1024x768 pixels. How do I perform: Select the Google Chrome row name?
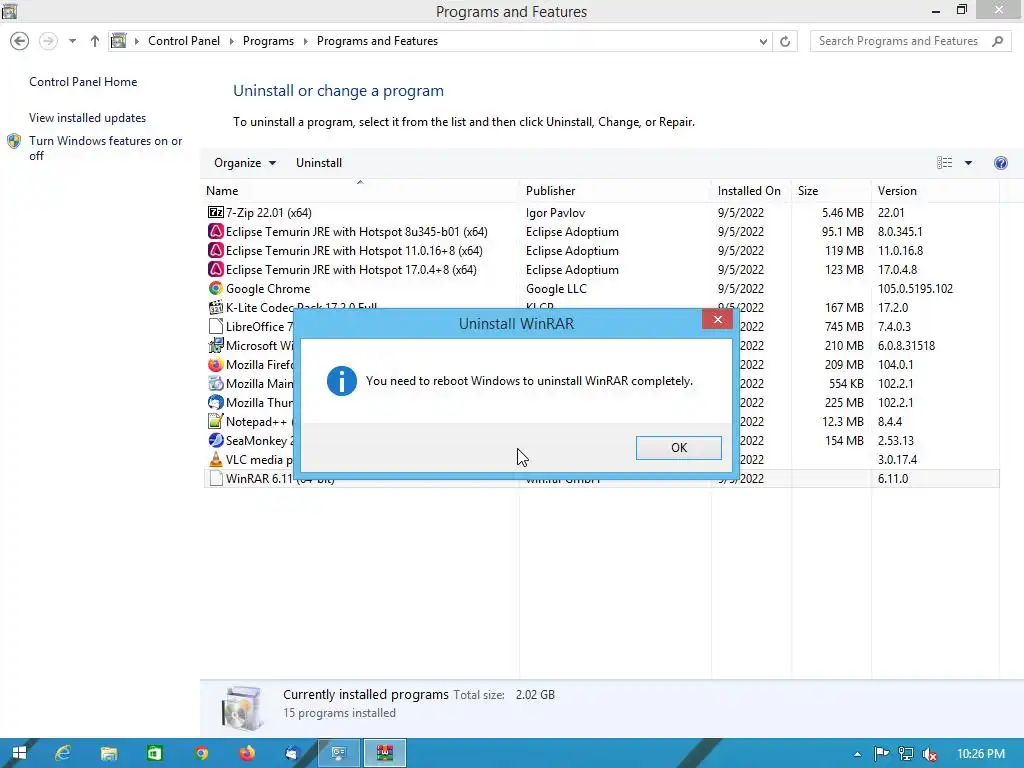268,289
